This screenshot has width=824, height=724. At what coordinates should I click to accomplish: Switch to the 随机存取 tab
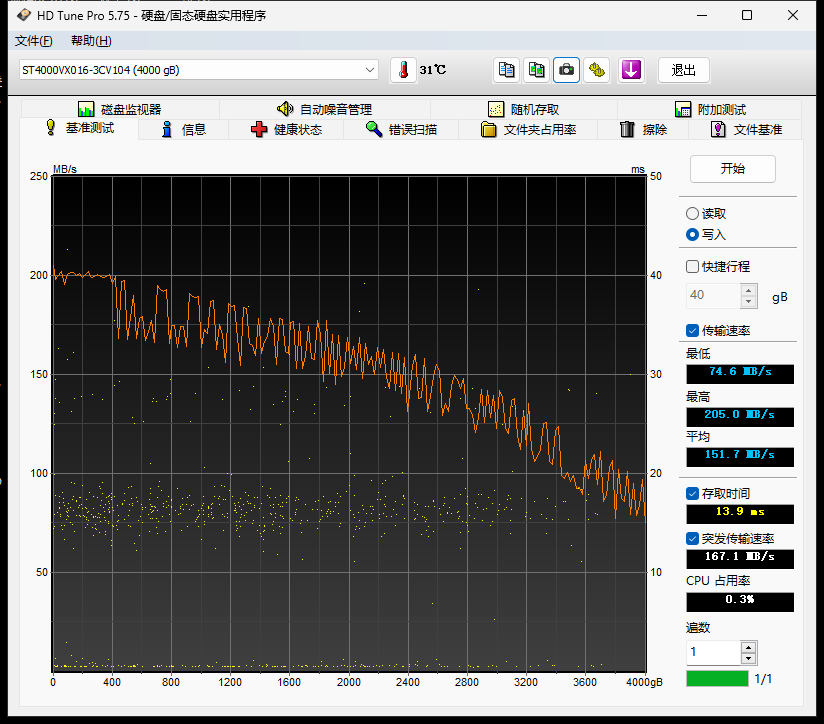pos(523,109)
